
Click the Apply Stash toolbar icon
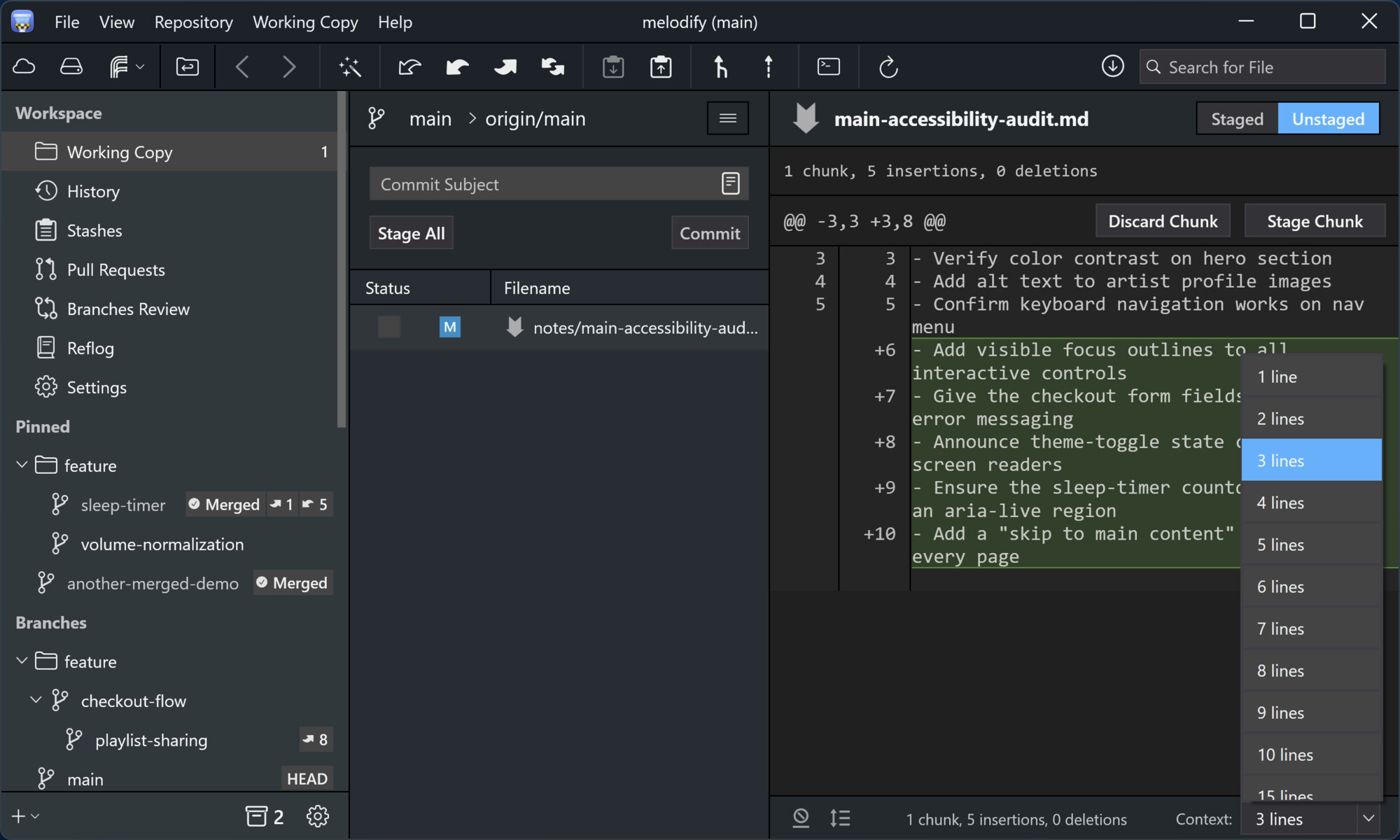point(661,67)
